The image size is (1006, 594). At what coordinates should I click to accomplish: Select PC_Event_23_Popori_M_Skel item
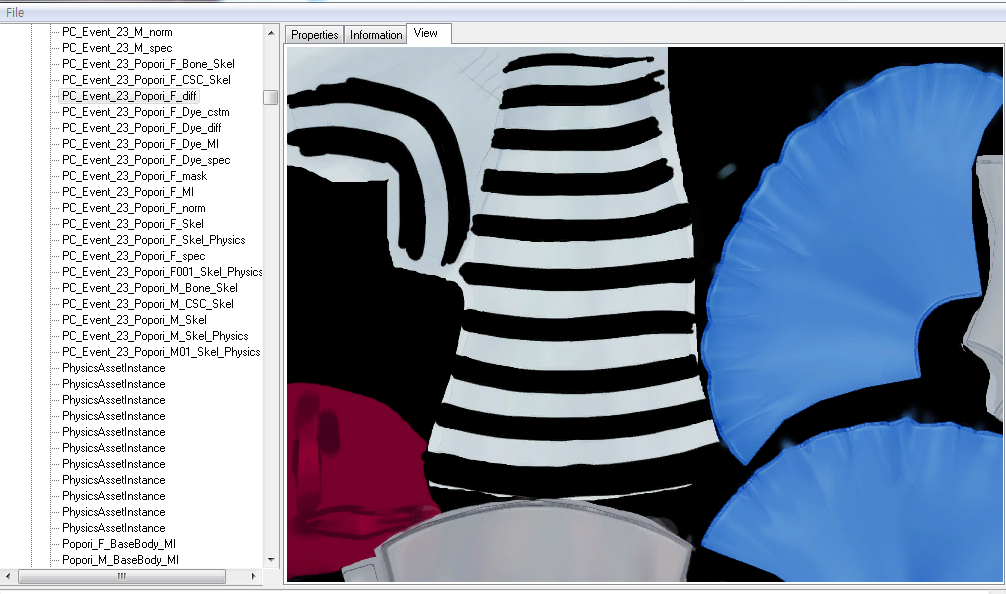pyautogui.click(x=134, y=320)
